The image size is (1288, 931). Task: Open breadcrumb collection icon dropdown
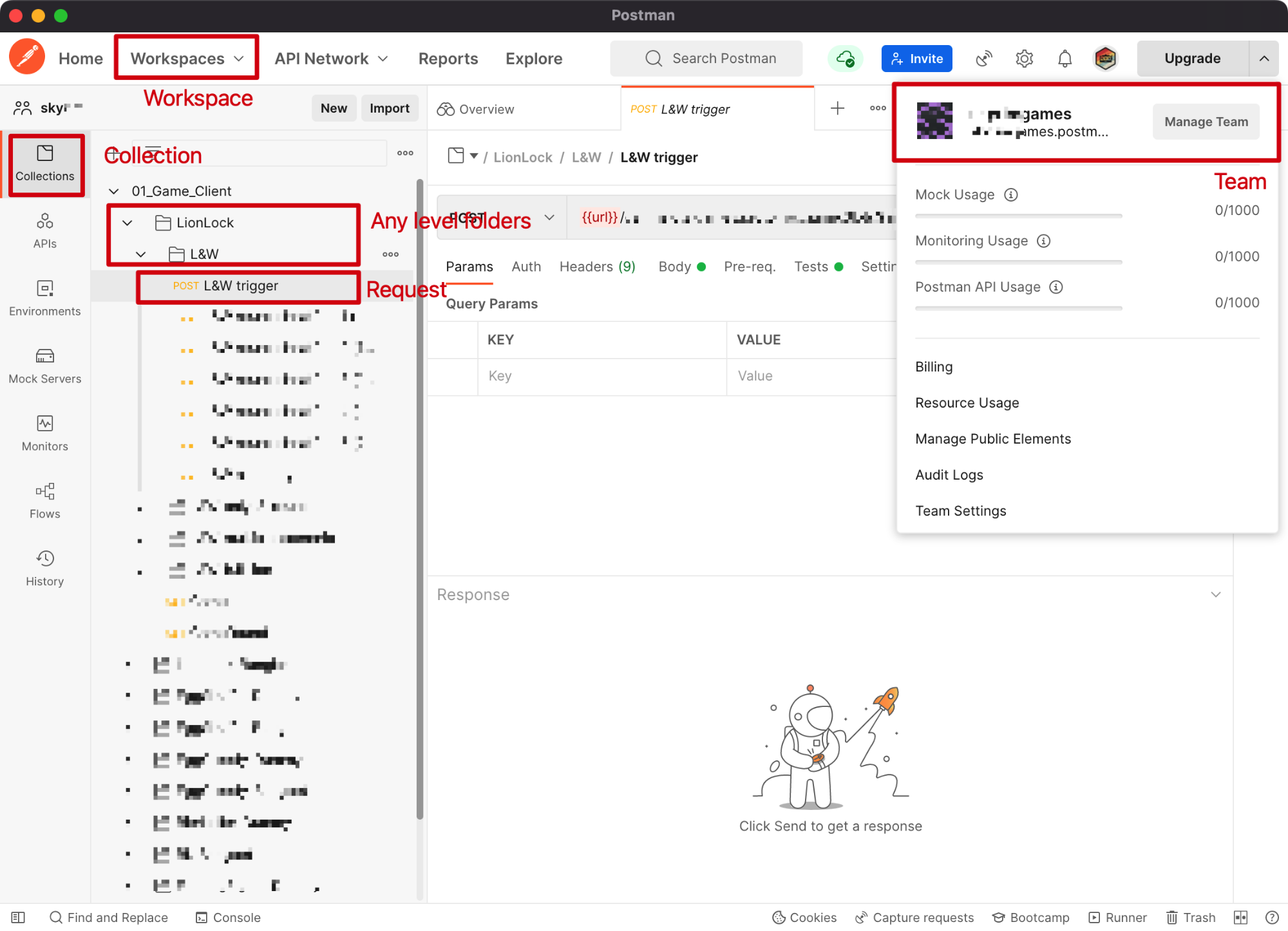tap(463, 156)
